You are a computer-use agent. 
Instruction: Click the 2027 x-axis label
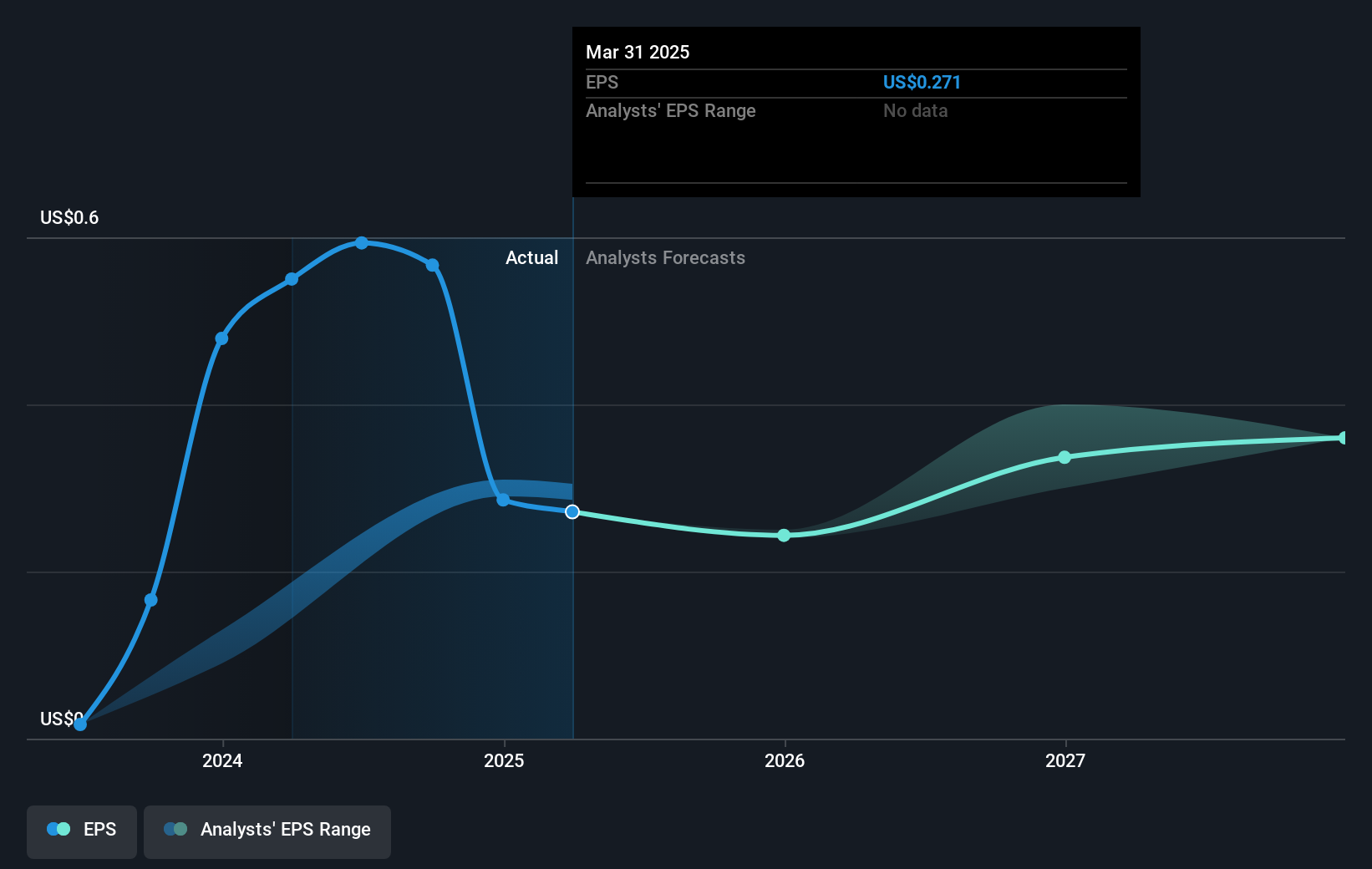[x=1065, y=760]
